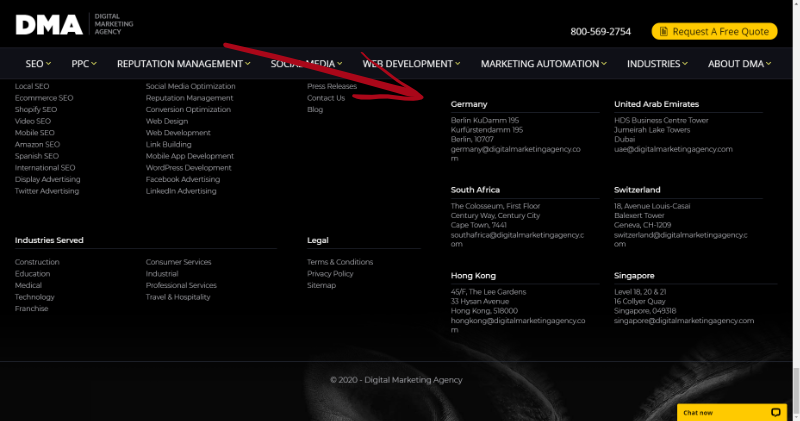Open the Marketing Automation dropdown
This screenshot has width=800, height=421.
tap(543, 64)
